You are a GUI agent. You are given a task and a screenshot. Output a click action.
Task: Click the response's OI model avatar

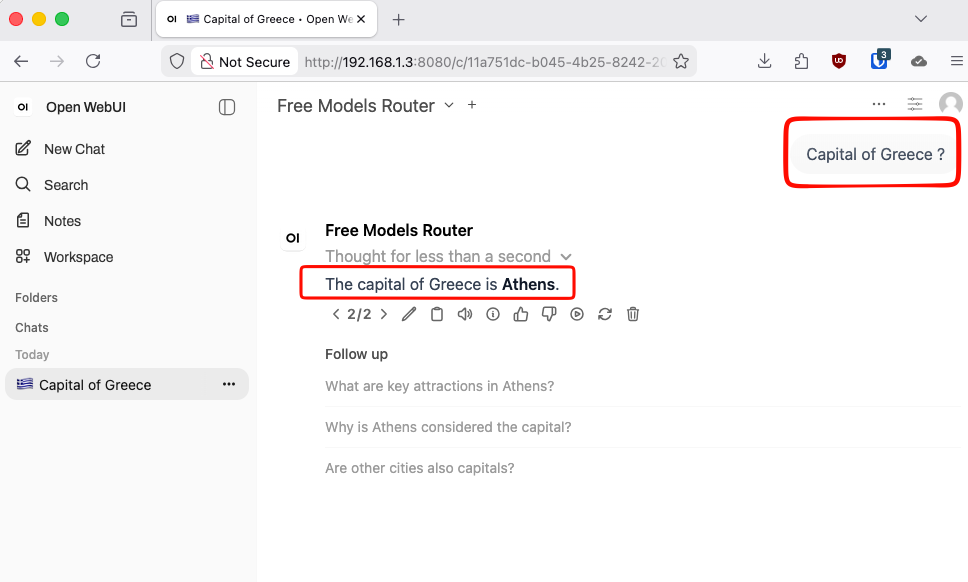pyautogui.click(x=293, y=238)
